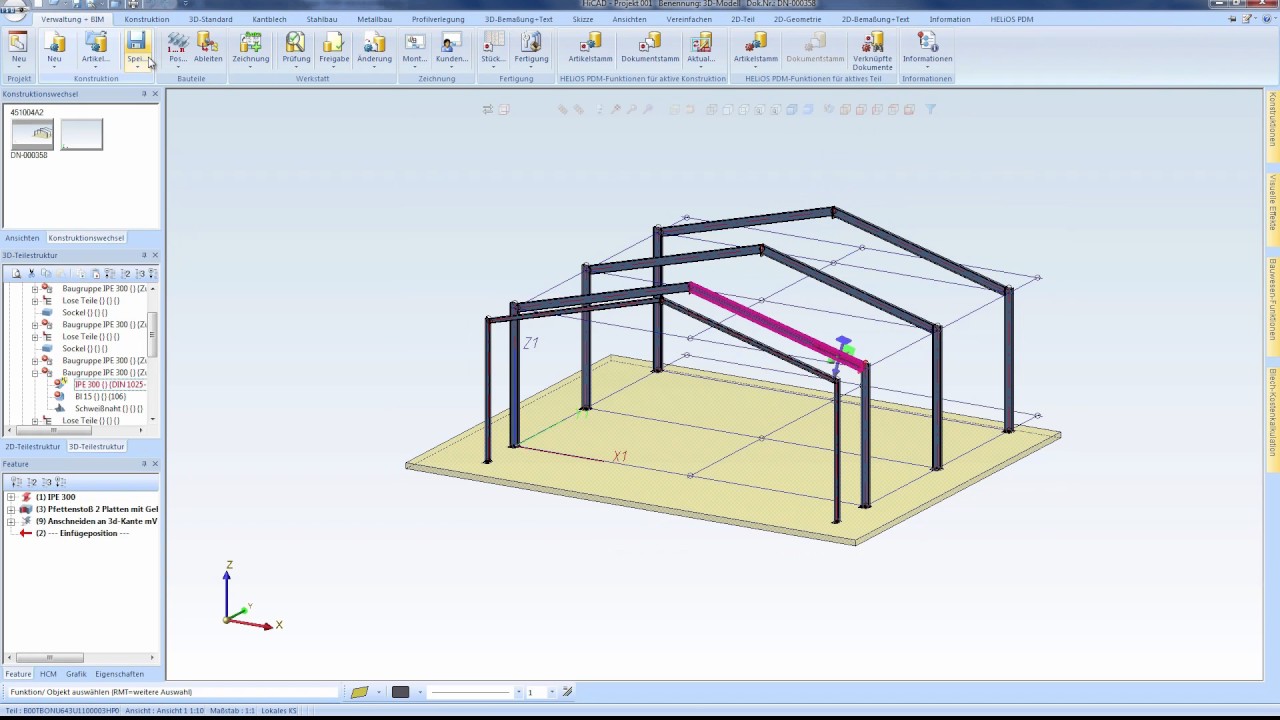Select the IPE 300 (DIN 1025 tree item
The image size is (1280, 720).
pyautogui.click(x=109, y=384)
